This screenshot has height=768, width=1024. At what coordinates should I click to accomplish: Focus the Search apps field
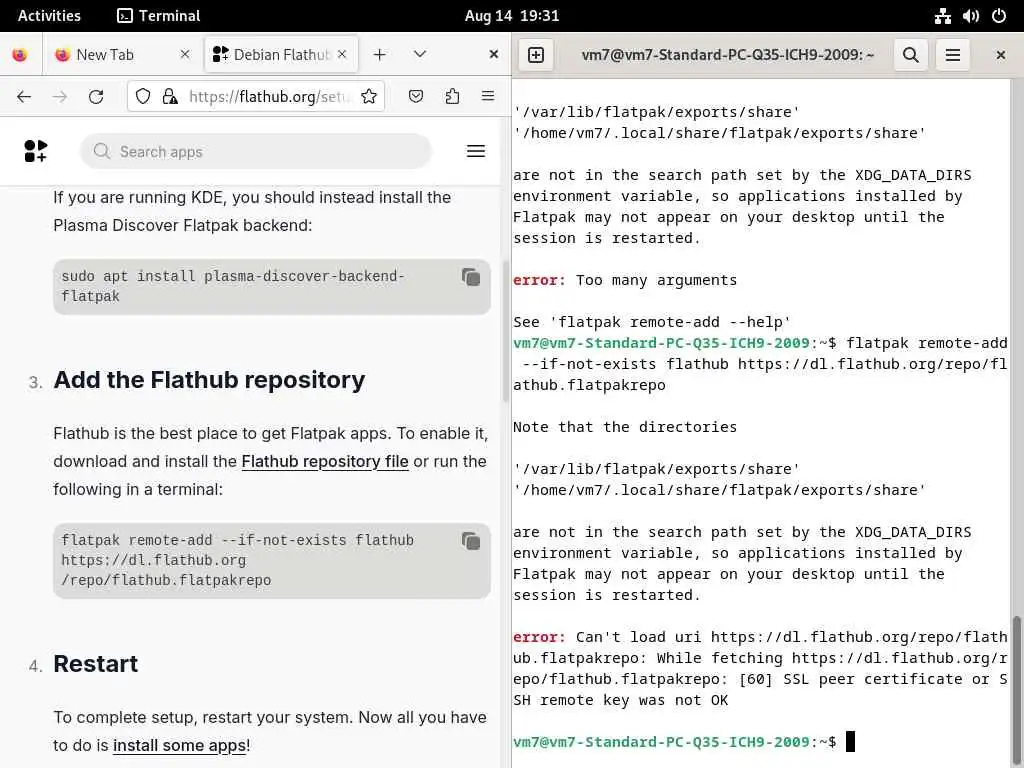pyautogui.click(x=256, y=152)
